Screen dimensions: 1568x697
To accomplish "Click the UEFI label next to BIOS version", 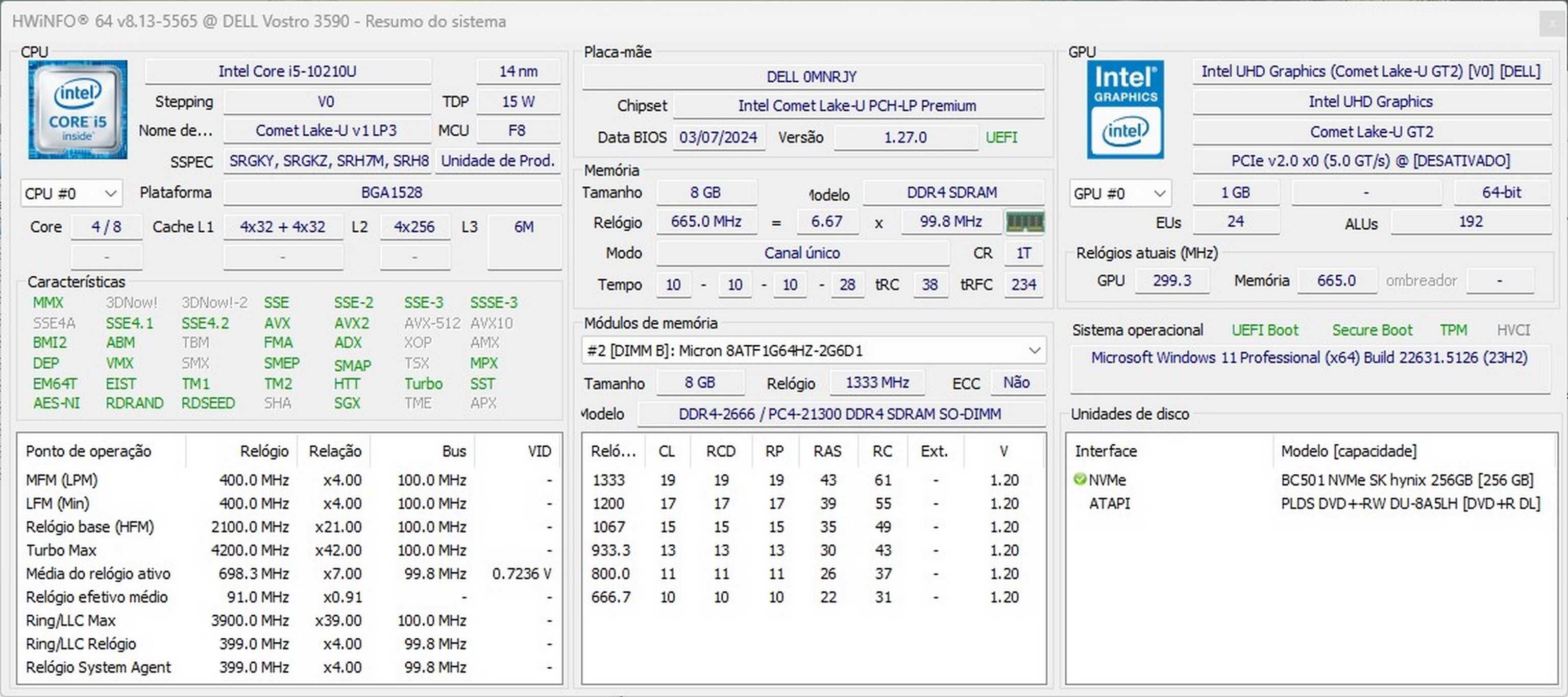I will pyautogui.click(x=1001, y=137).
